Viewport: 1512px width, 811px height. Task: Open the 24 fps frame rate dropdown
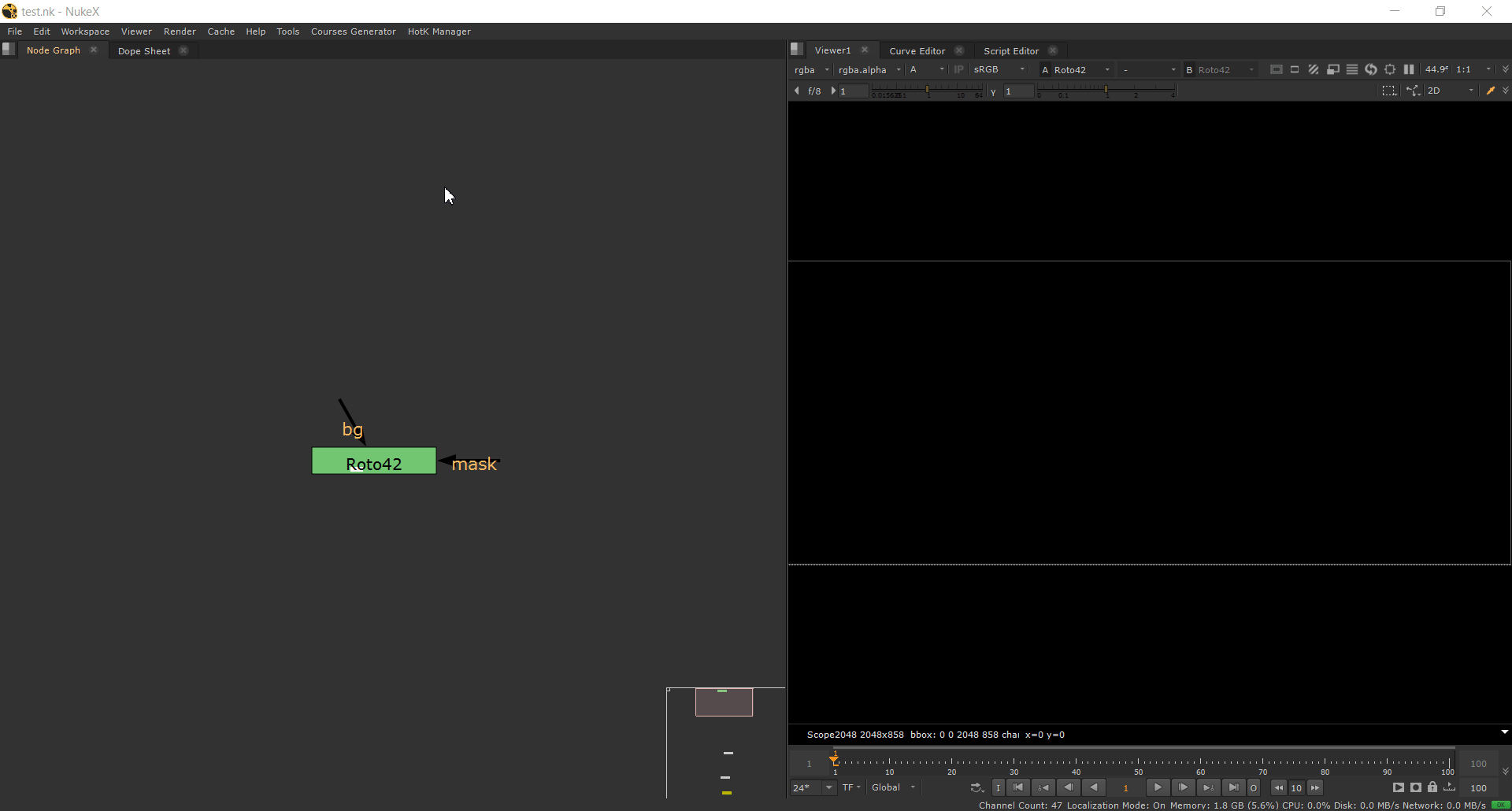click(812, 787)
